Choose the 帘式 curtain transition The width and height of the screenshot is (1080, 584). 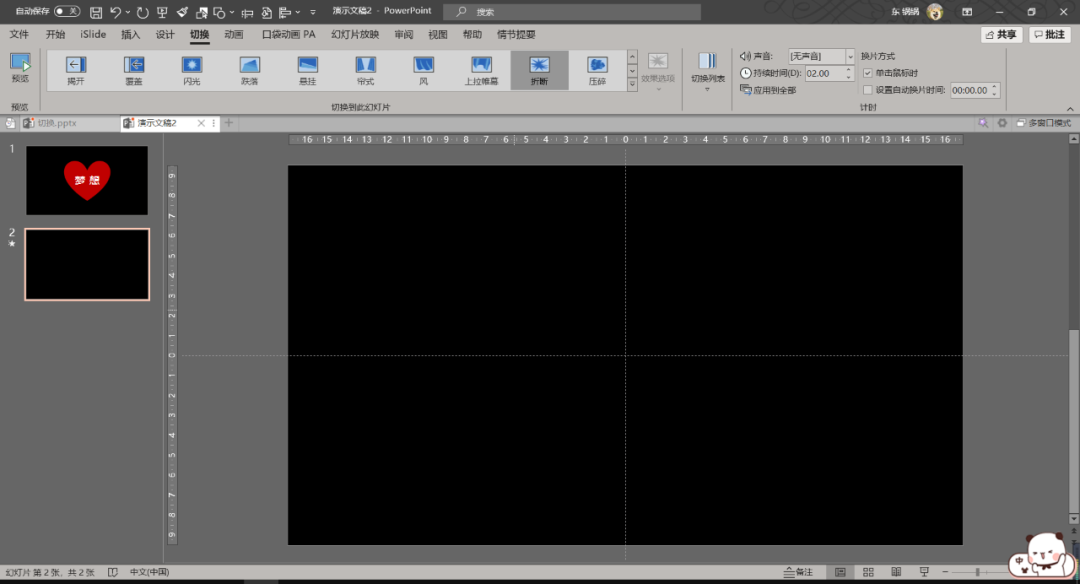[365, 70]
